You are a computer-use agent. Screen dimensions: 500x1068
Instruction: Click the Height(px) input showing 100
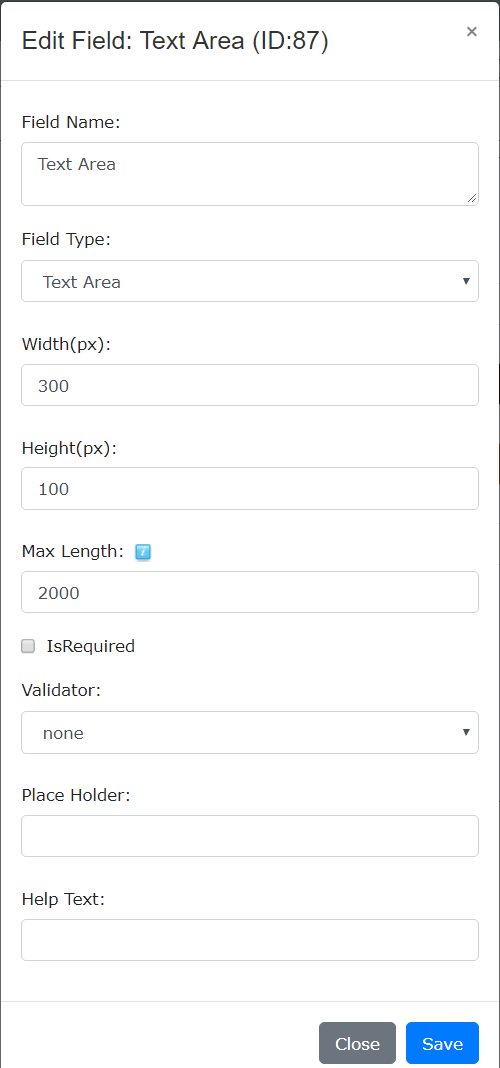250,488
